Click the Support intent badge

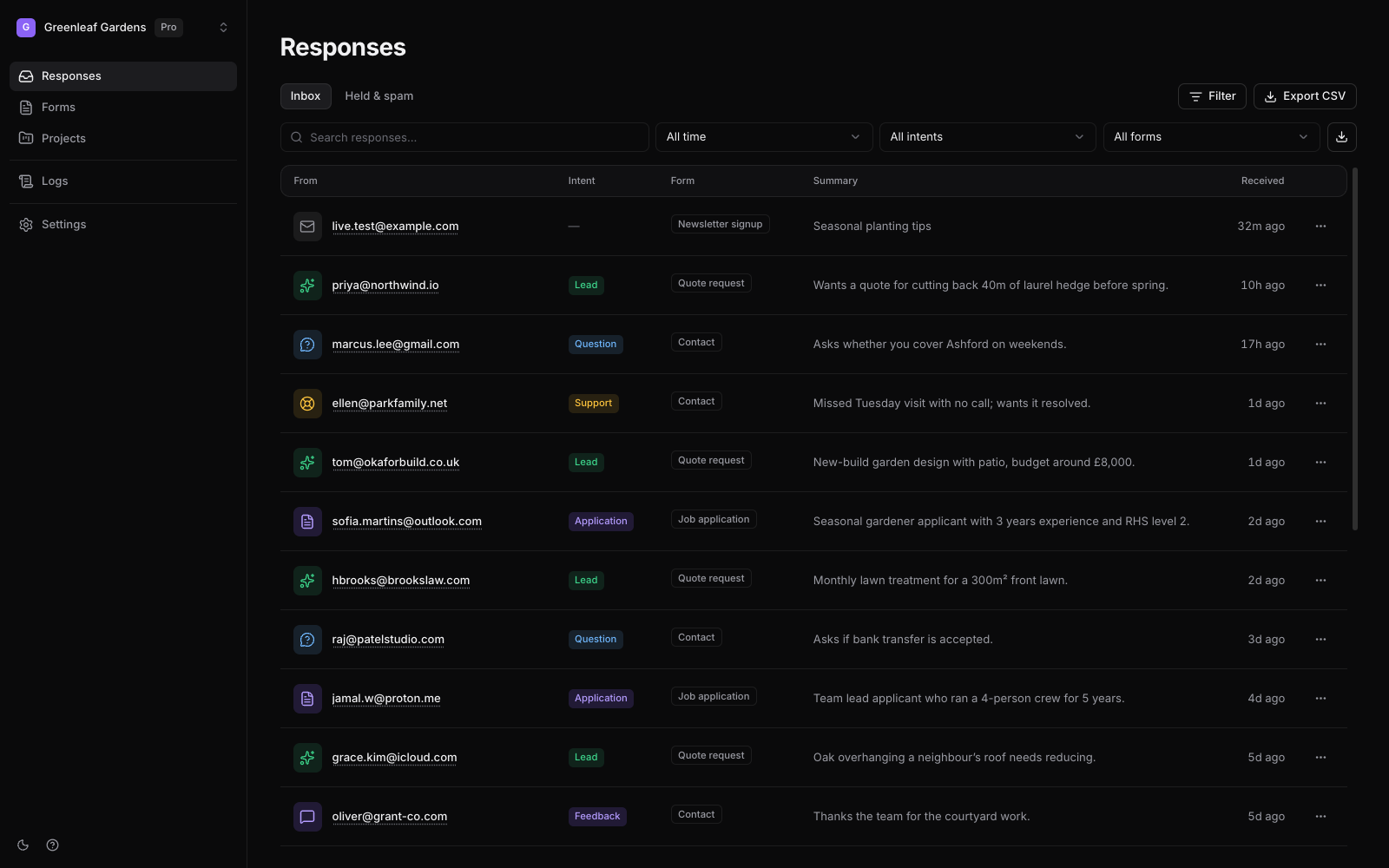click(594, 404)
